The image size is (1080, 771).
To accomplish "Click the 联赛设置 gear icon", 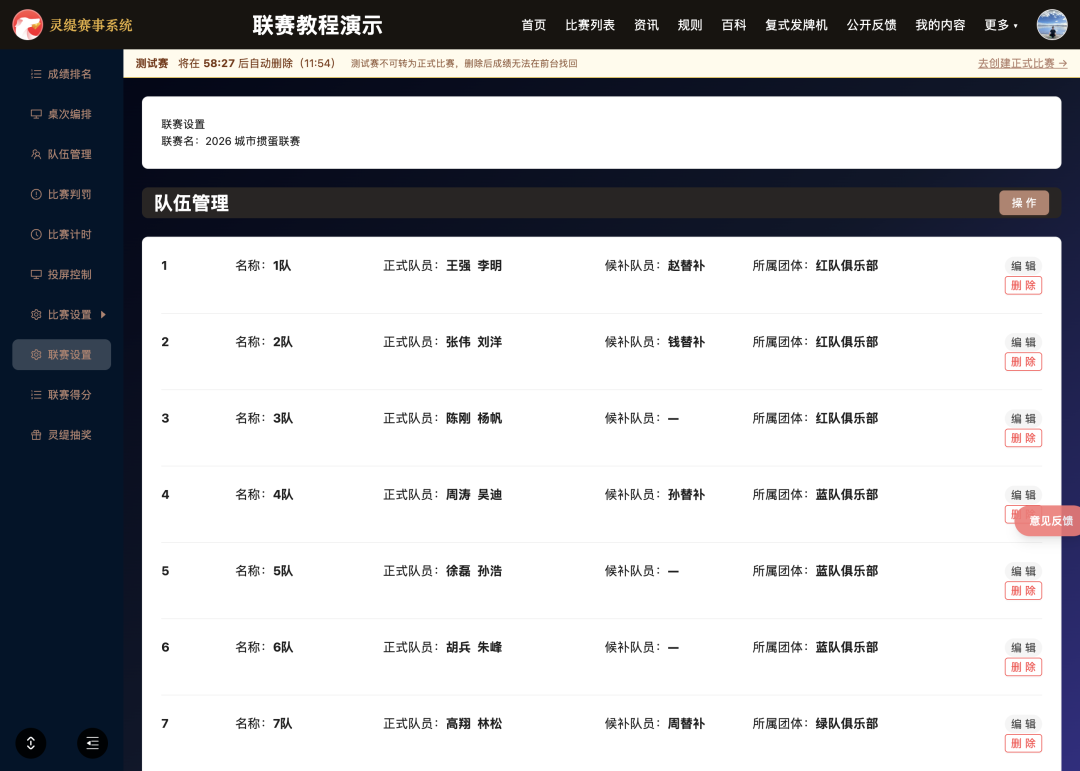I will [36, 355].
